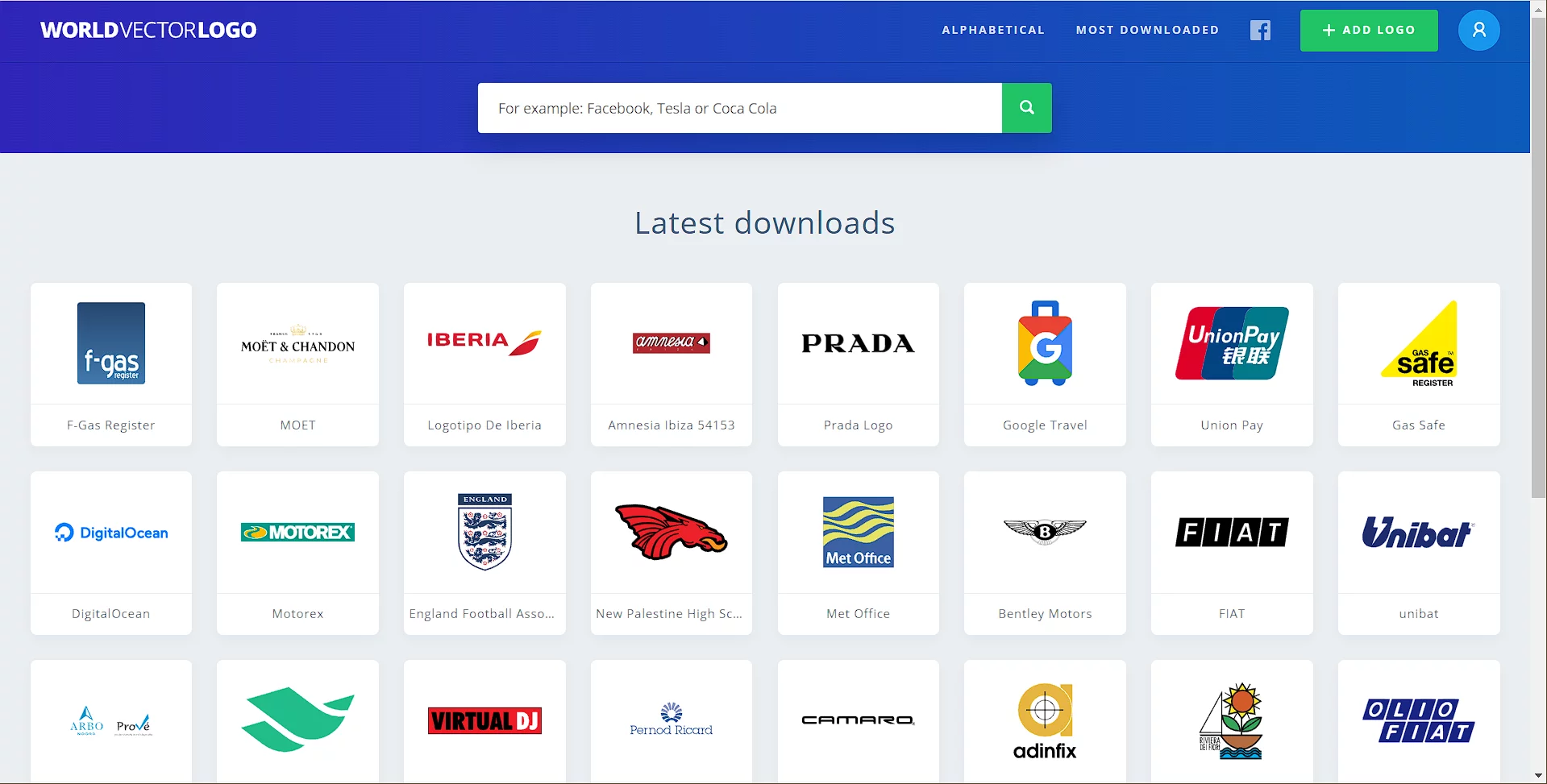The width and height of the screenshot is (1547, 784).
Task: Click the scrollbar down arrow
Action: coord(1538,776)
